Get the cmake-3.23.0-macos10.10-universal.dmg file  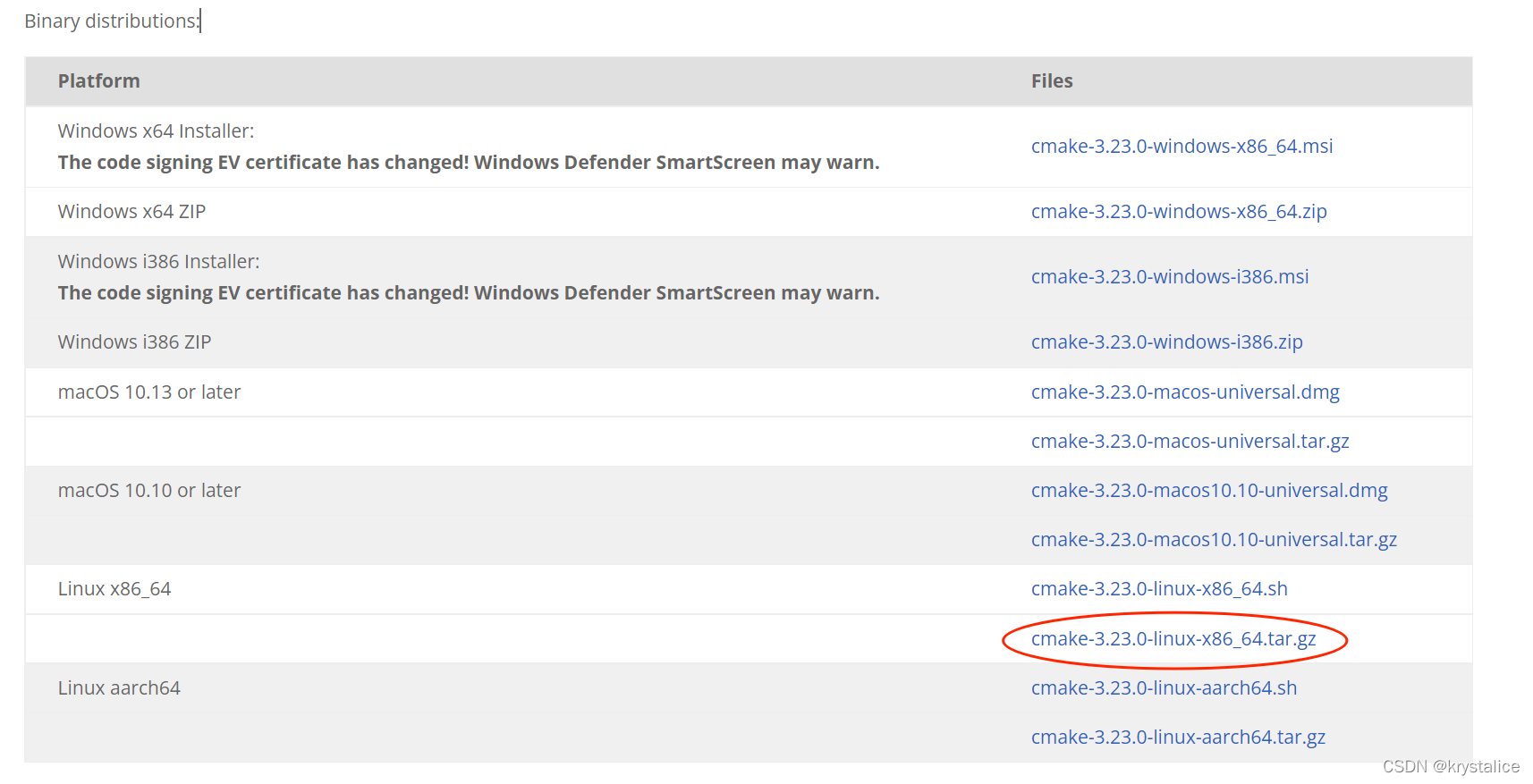coord(1209,491)
